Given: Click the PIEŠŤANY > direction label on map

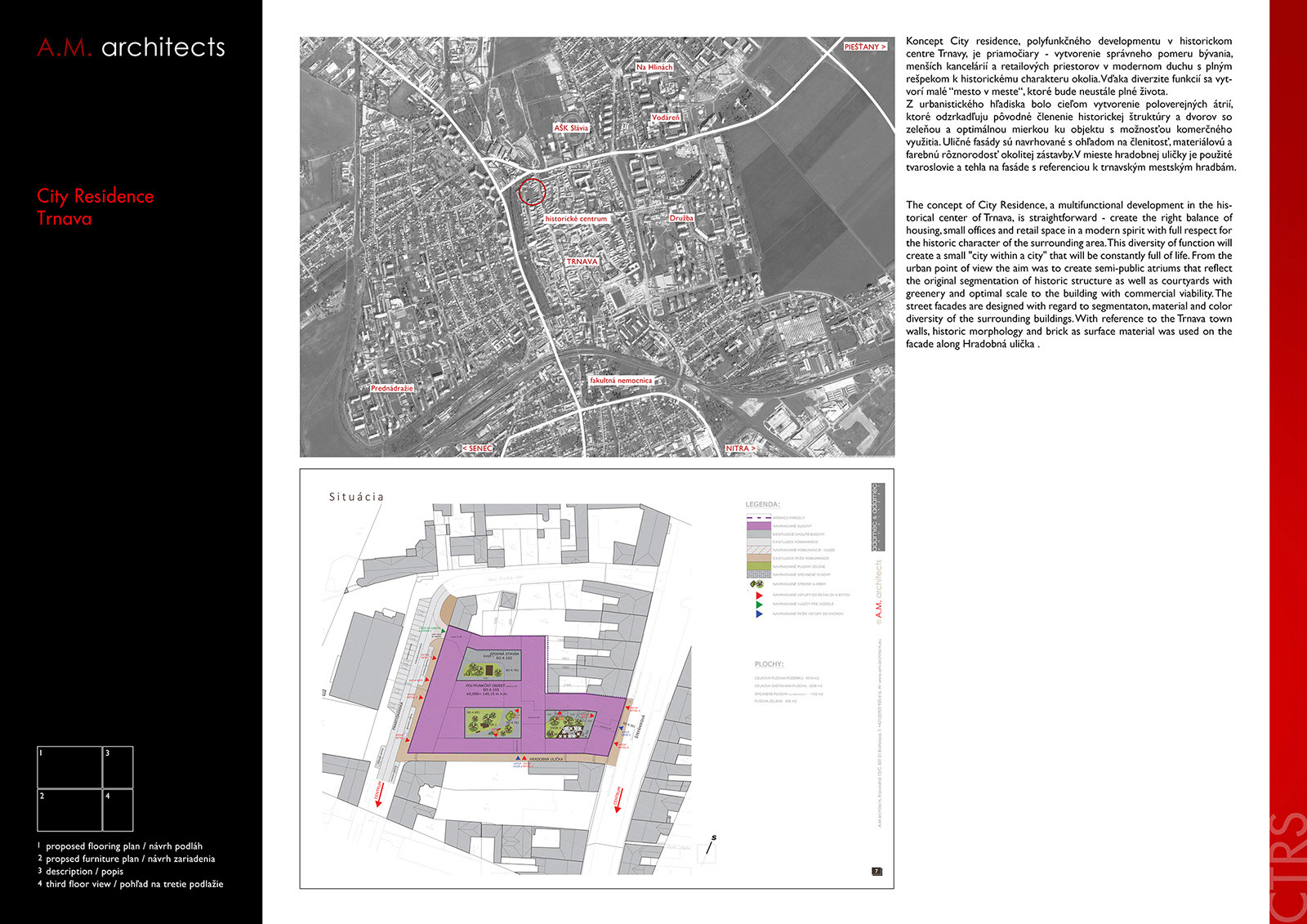Looking at the screenshot, I should (x=865, y=47).
